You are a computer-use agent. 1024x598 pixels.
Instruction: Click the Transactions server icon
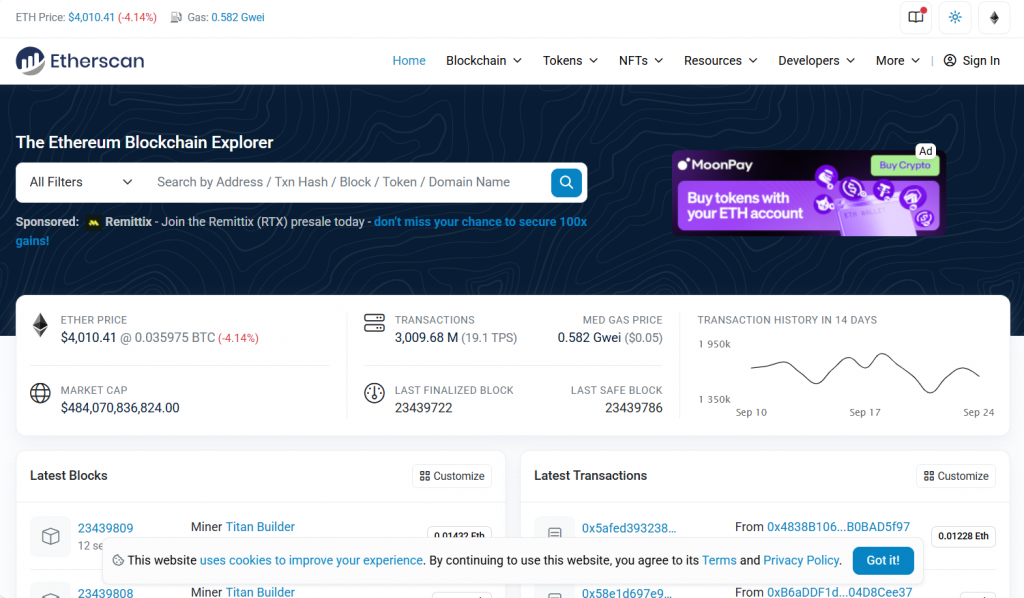tap(374, 323)
